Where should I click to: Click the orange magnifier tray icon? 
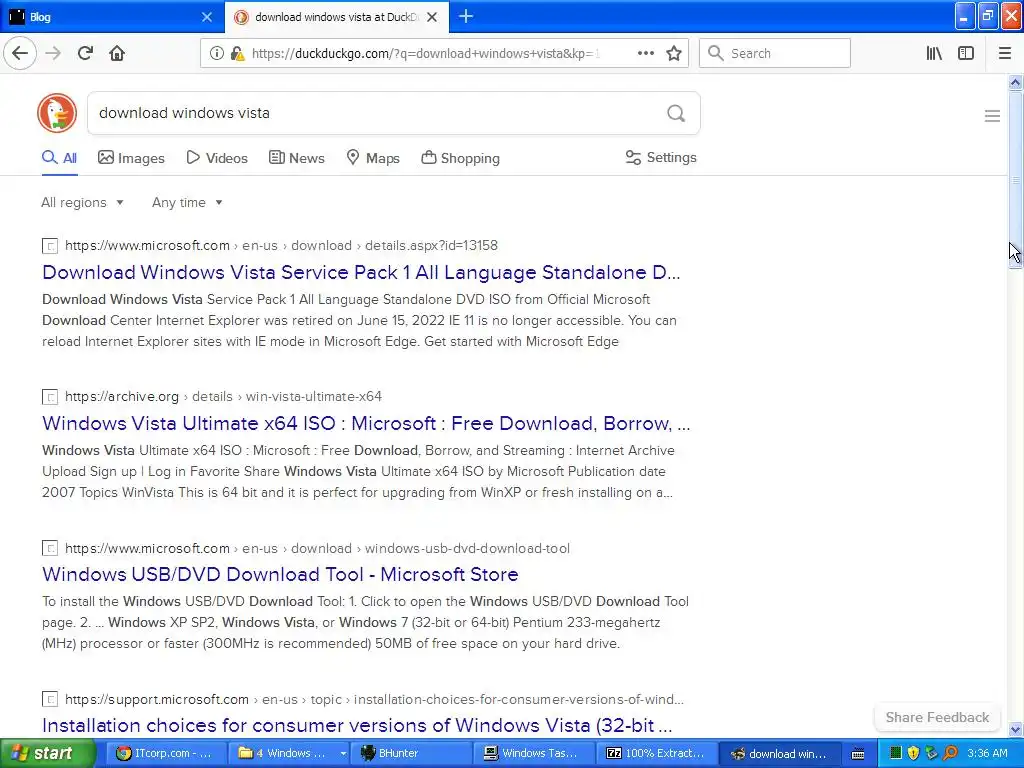950,754
